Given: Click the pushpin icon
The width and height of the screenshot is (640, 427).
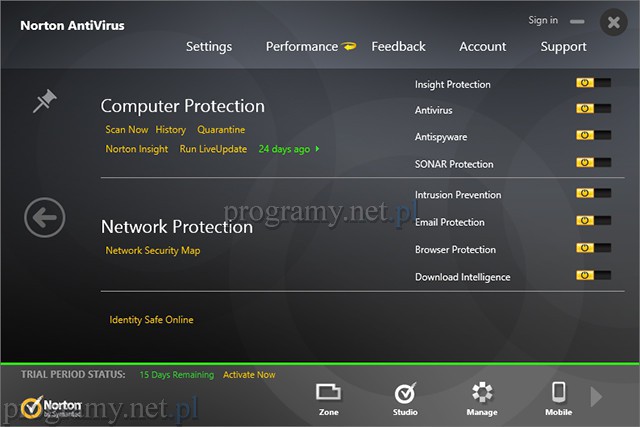Looking at the screenshot, I should (x=45, y=100).
